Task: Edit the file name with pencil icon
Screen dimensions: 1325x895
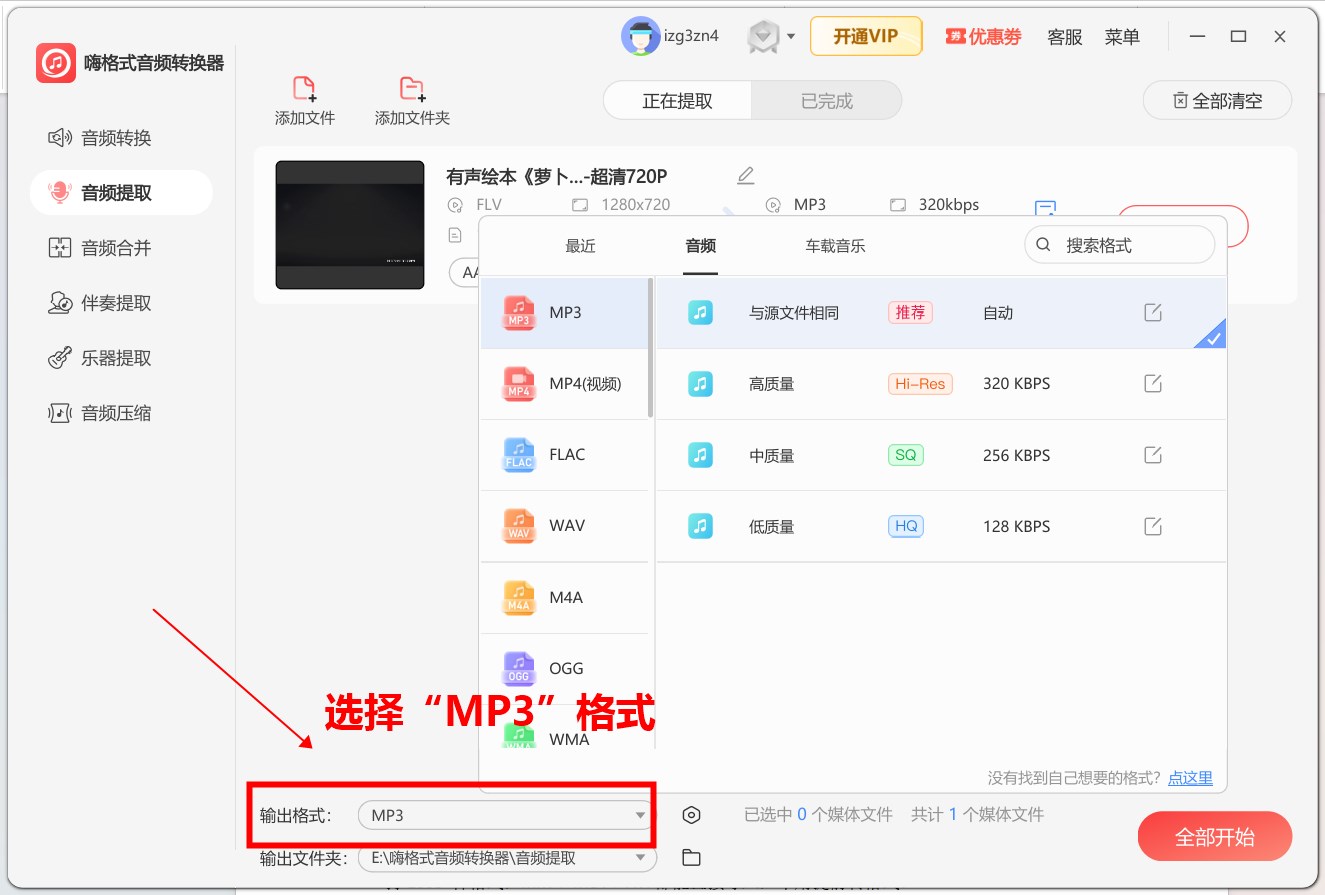Action: 745,176
